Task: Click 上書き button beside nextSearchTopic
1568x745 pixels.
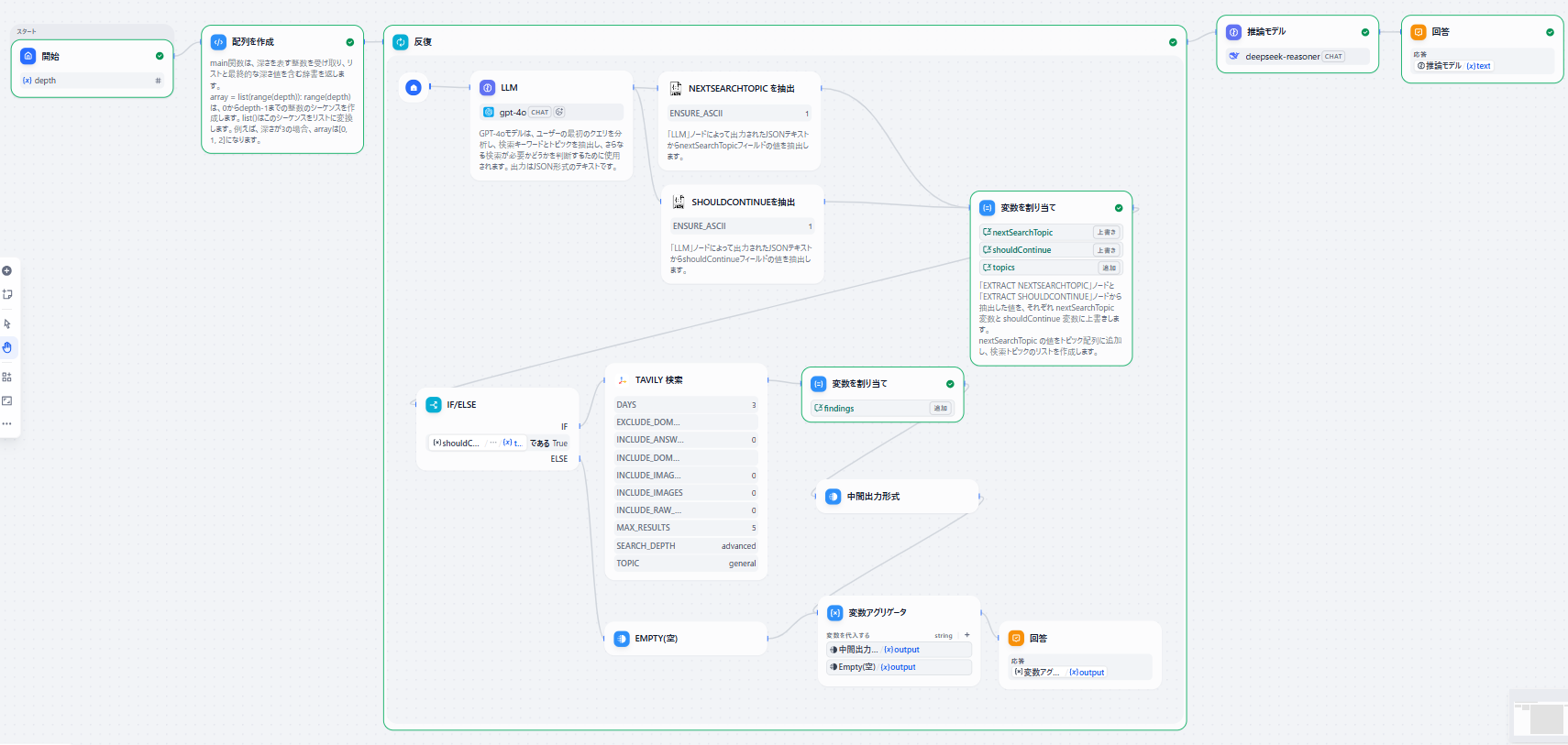Action: (x=1107, y=233)
